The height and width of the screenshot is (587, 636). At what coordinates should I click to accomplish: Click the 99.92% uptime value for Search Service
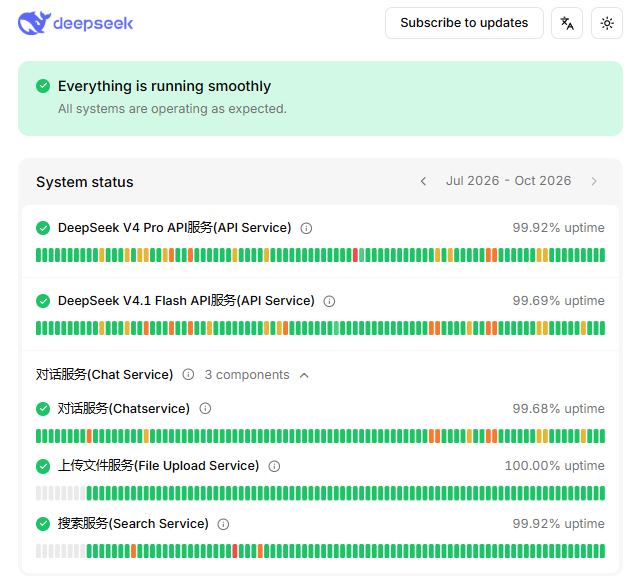pos(558,524)
